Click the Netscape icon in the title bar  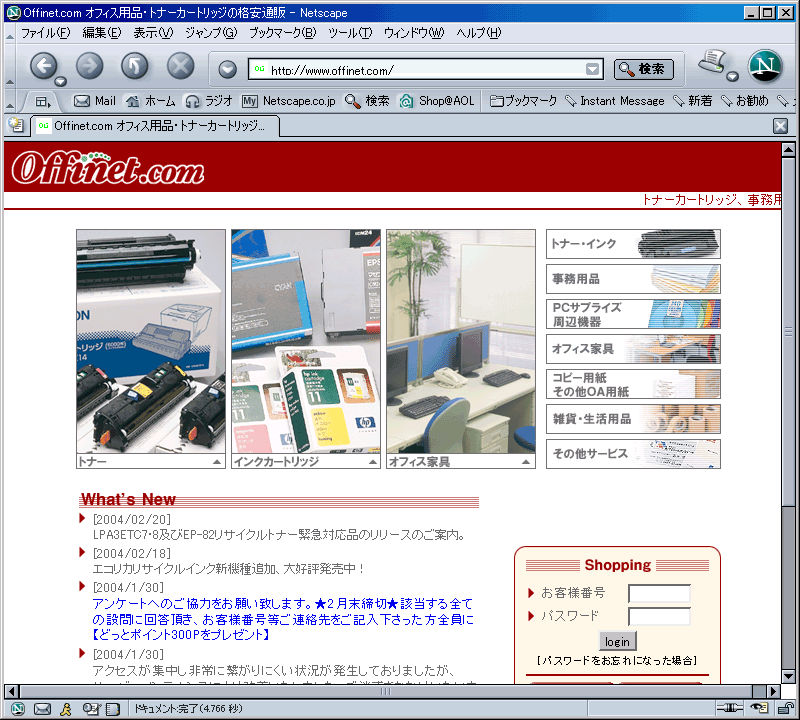pos(14,12)
